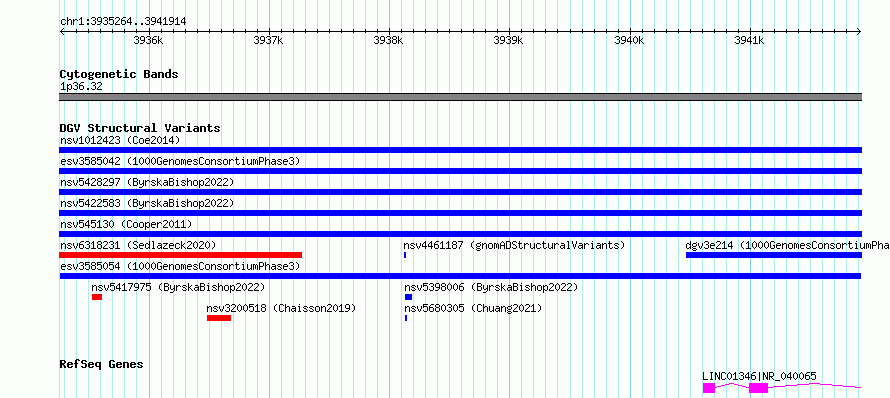Click the nsv5417975 (ByrskaBishop2022) label

178,287
